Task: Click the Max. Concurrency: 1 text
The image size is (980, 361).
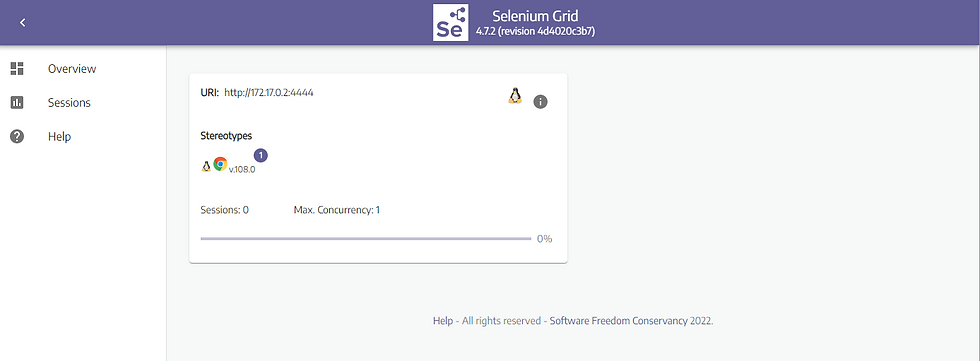Action: 337,210
